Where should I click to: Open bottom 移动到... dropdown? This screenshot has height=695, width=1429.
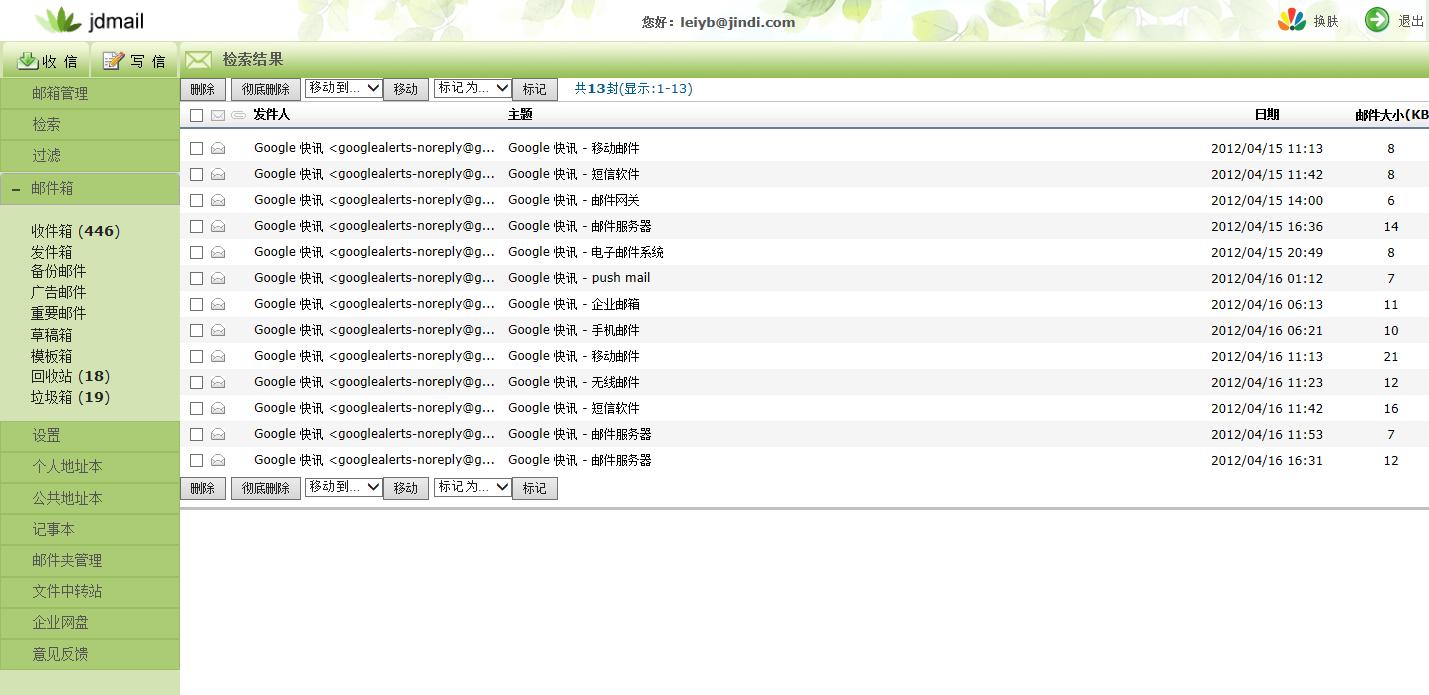click(344, 487)
